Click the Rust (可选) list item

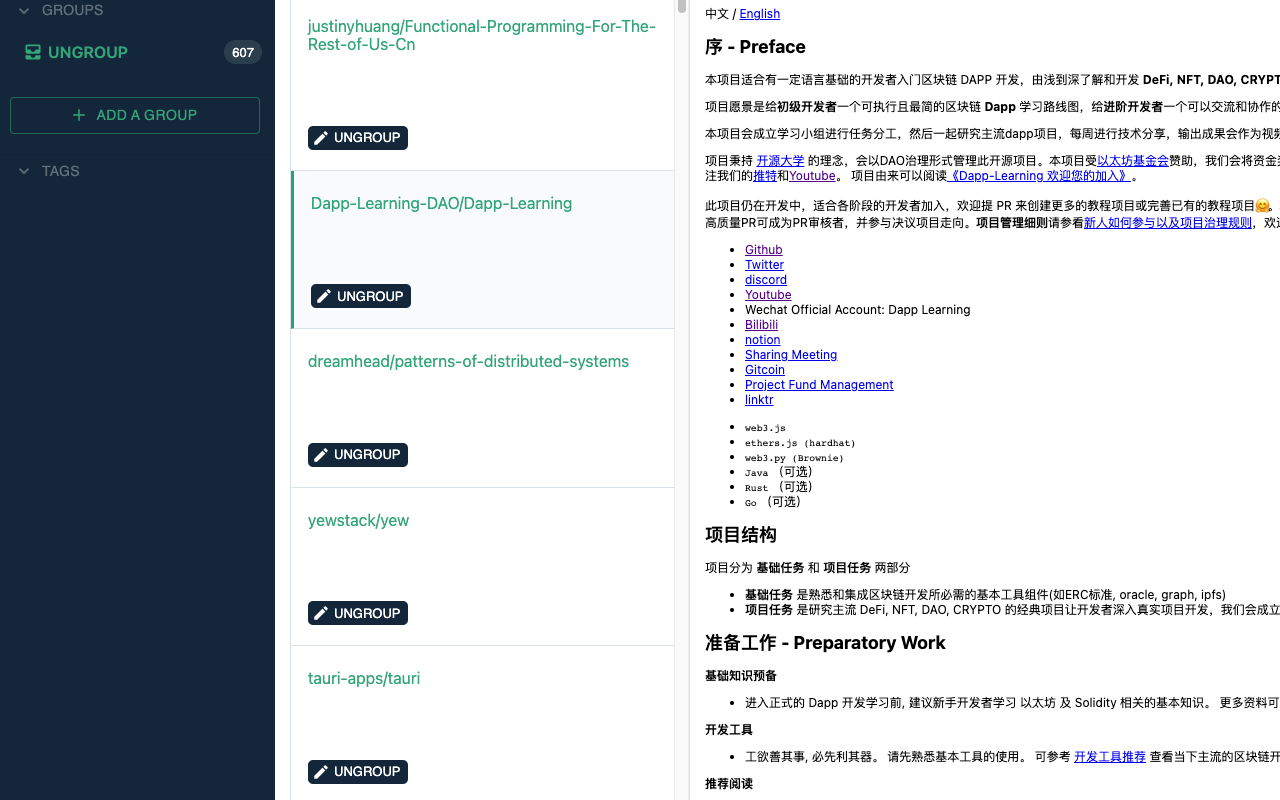click(779, 487)
